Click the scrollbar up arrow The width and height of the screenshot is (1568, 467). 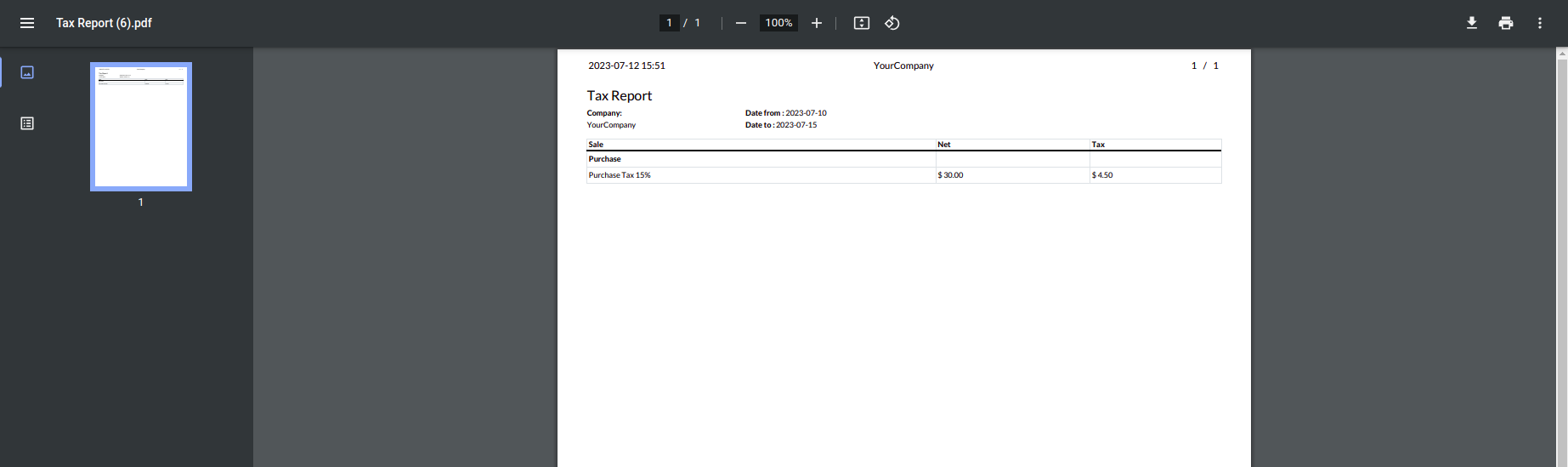point(1562,54)
